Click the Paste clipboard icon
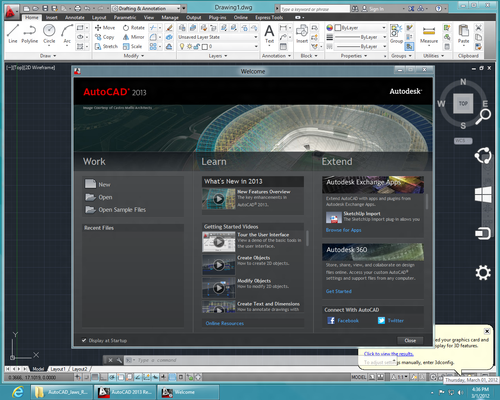Image resolution: width=500 pixels, height=400 pixels. coord(463,34)
